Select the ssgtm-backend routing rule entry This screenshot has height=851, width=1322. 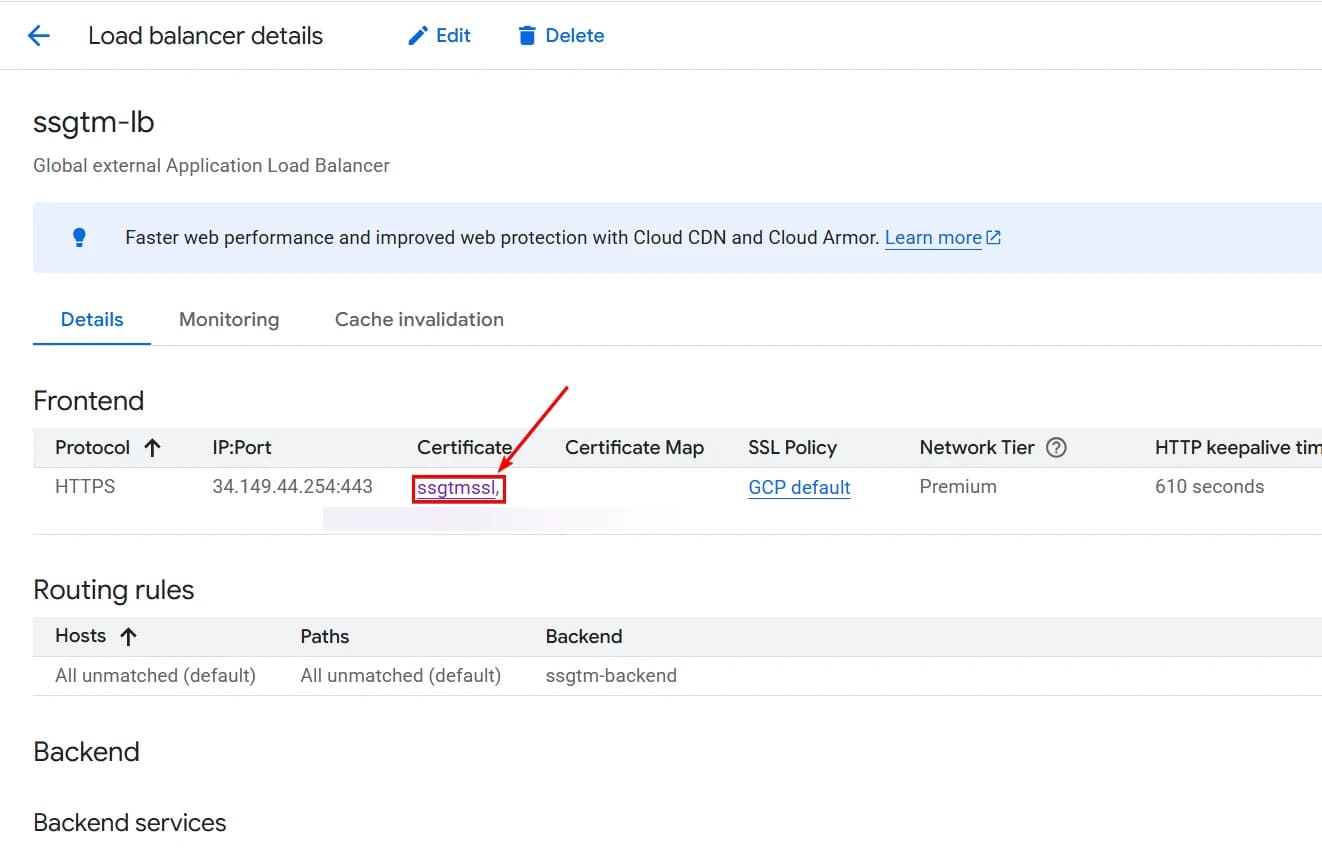(x=611, y=675)
